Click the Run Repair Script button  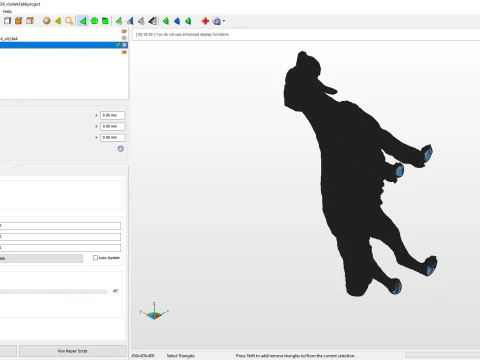point(73,351)
